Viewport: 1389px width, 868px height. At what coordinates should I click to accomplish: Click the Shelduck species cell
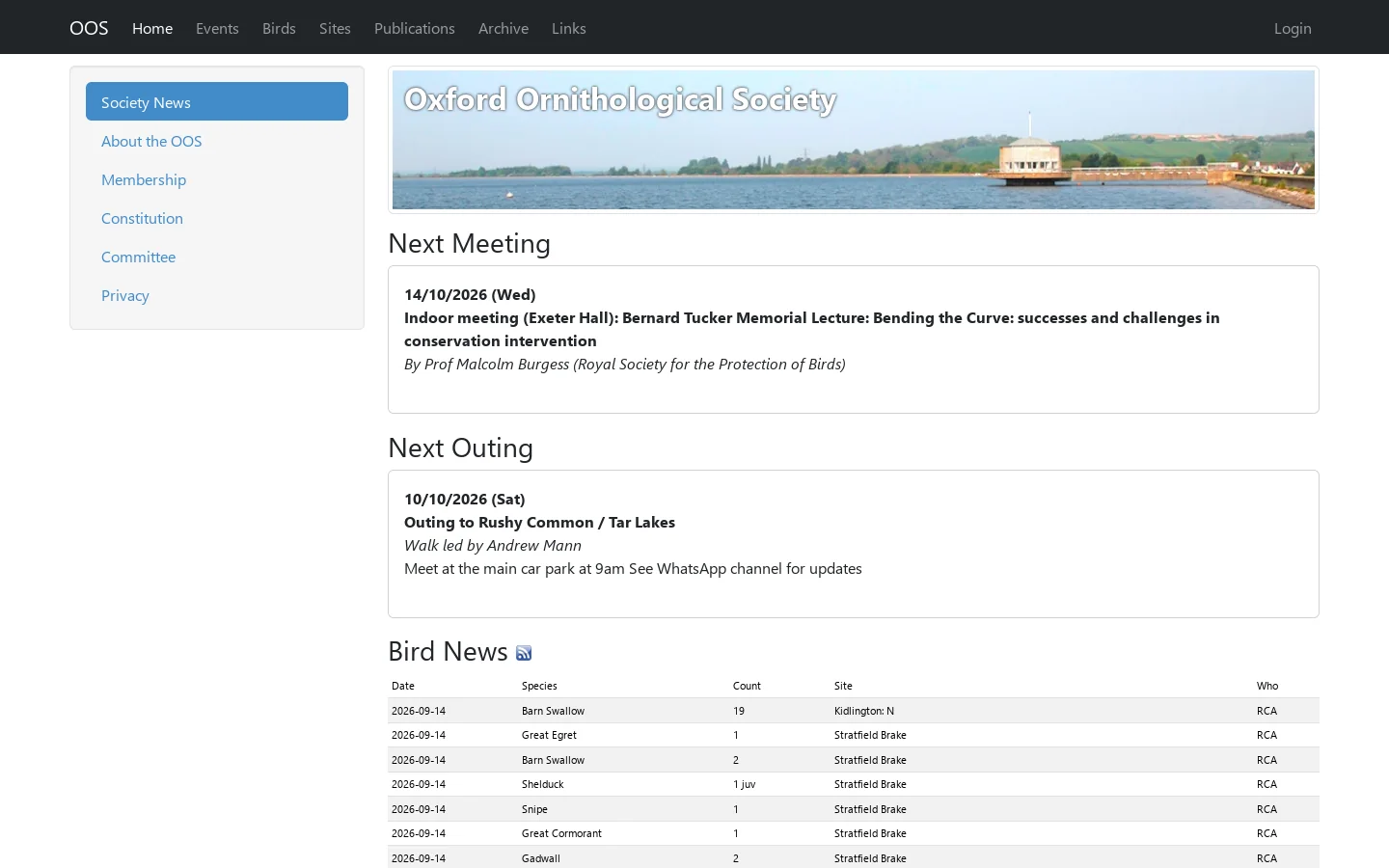coord(542,784)
